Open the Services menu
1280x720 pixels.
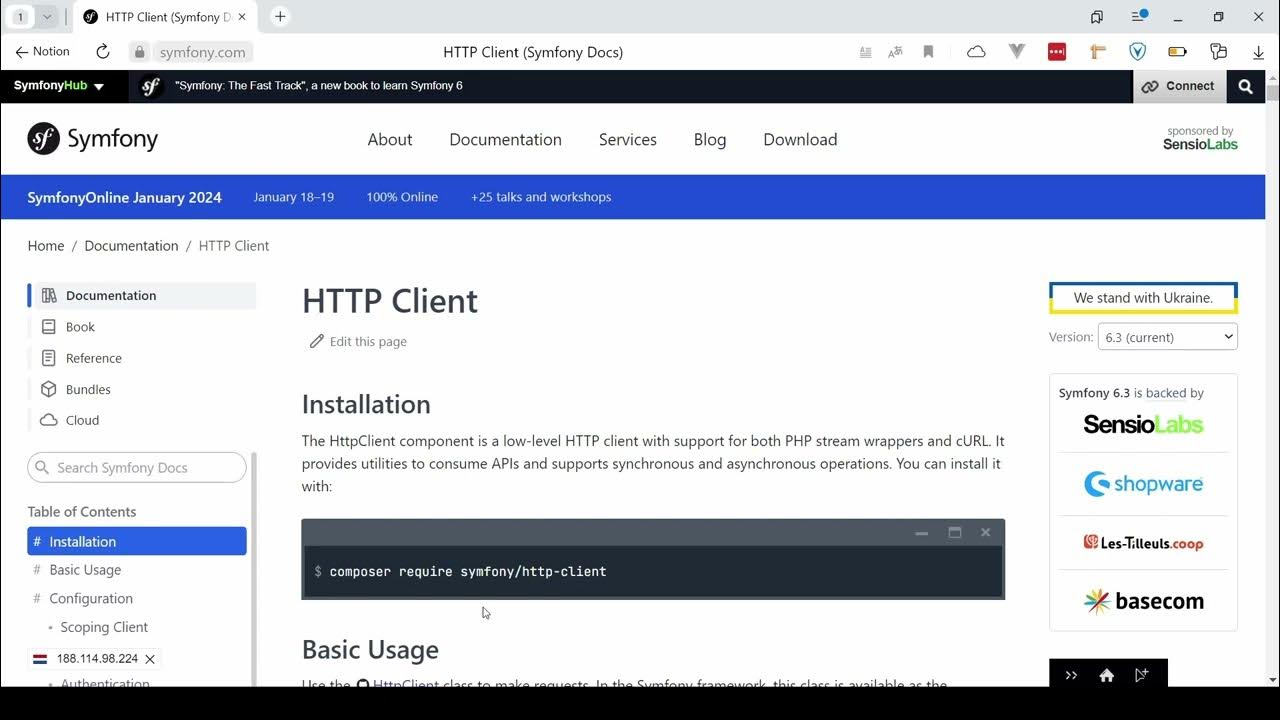tap(628, 139)
